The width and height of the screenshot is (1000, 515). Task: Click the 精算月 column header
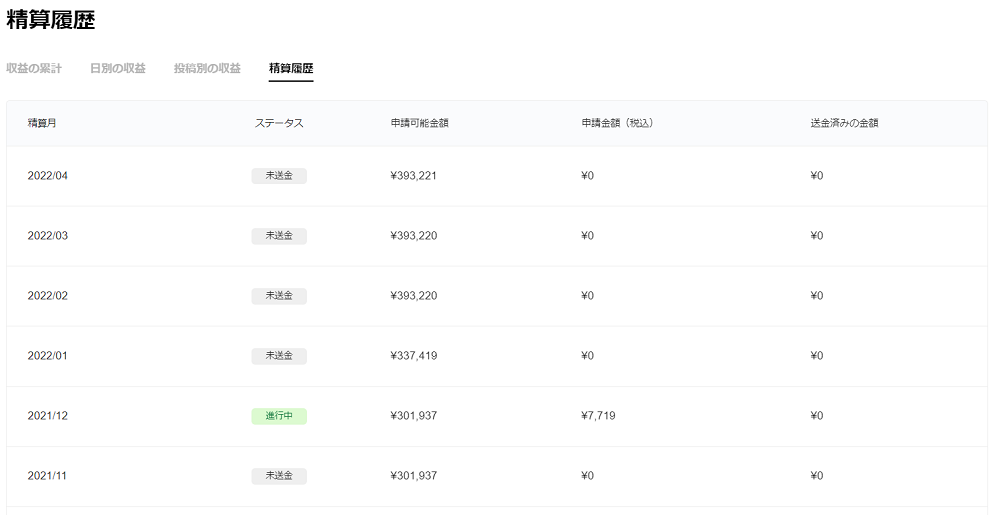42,123
